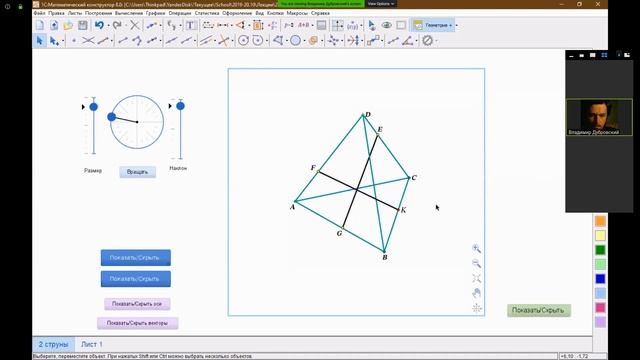The image size is (640, 360).
Task: Toggle the lower blue Показать/Скрыть button
Action: [x=136, y=279]
